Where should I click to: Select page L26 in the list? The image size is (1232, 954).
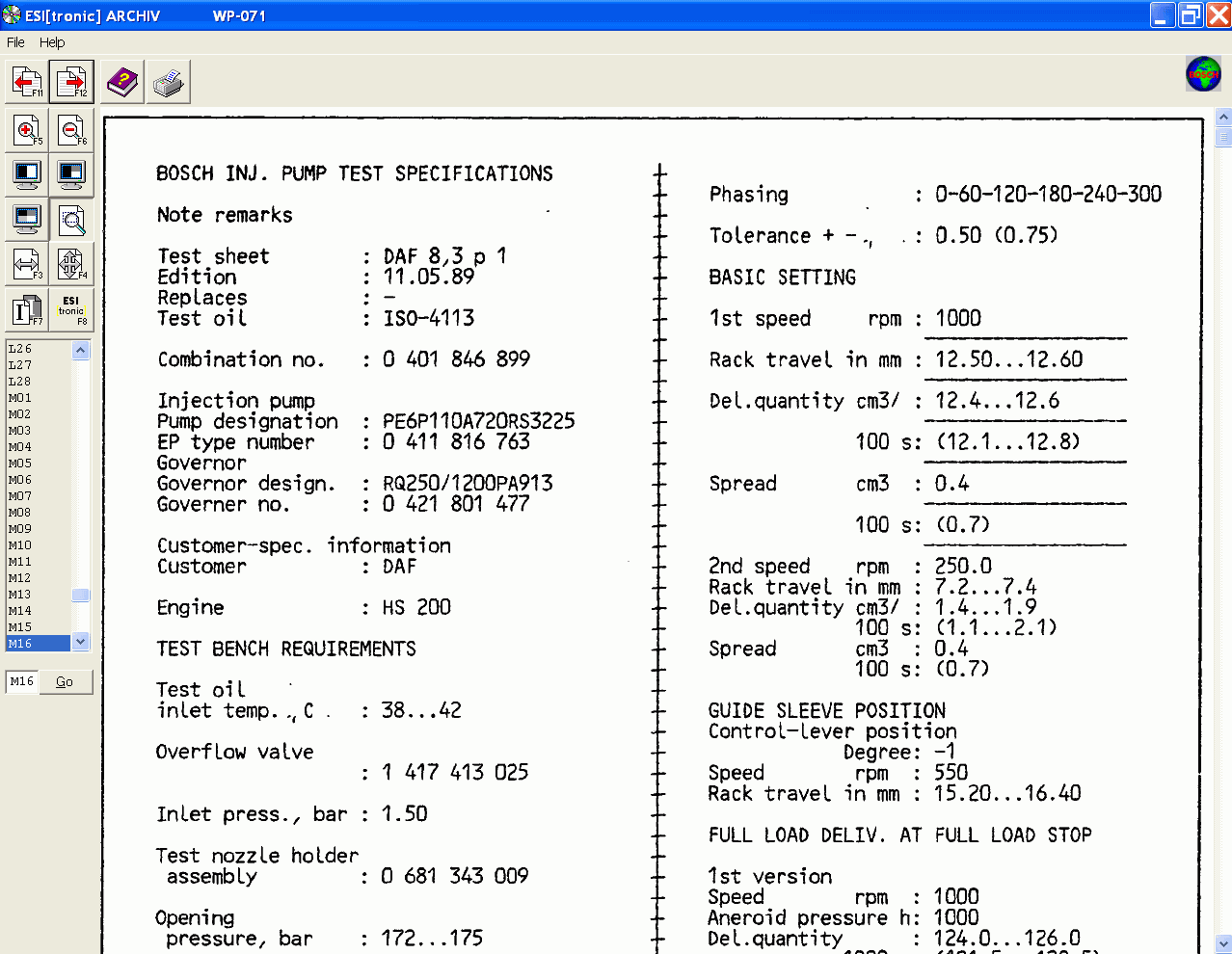(39, 349)
